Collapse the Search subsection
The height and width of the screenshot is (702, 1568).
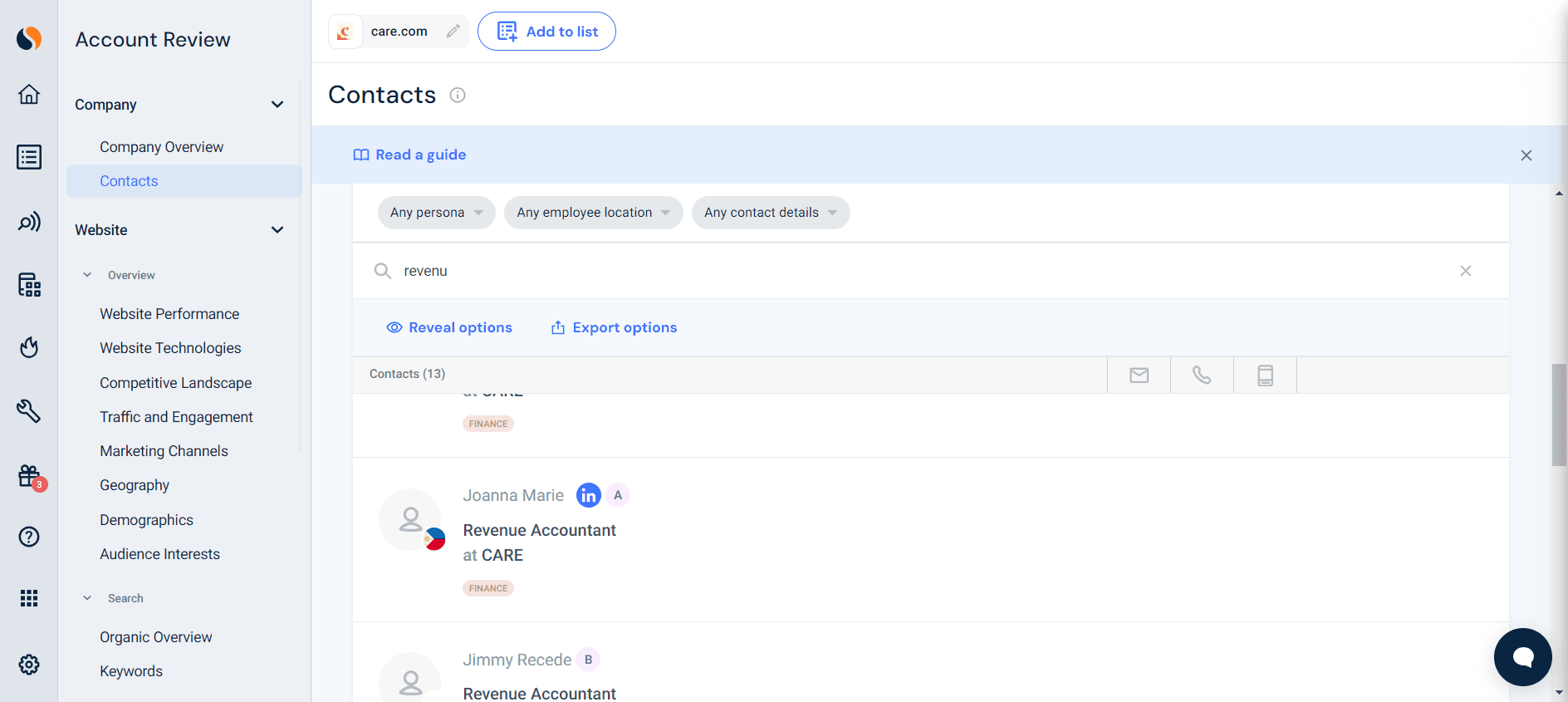click(87, 598)
